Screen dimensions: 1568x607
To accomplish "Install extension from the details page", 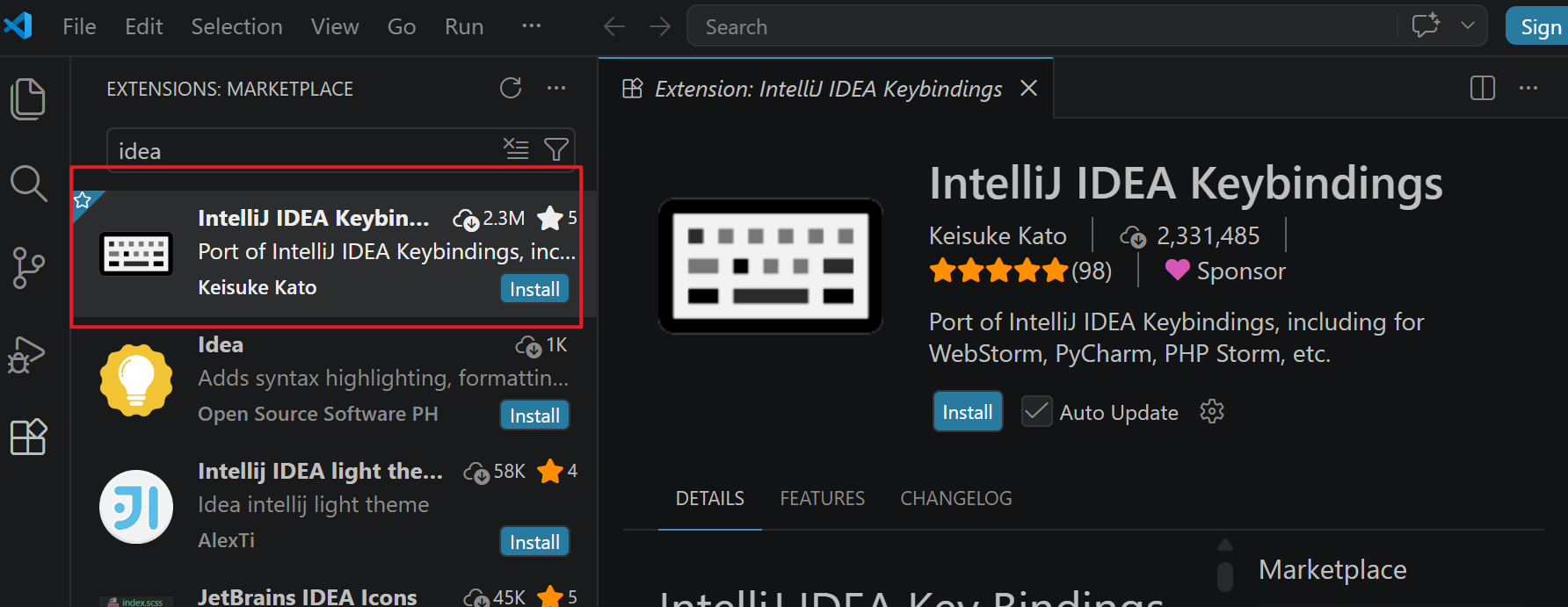I will tap(968, 411).
